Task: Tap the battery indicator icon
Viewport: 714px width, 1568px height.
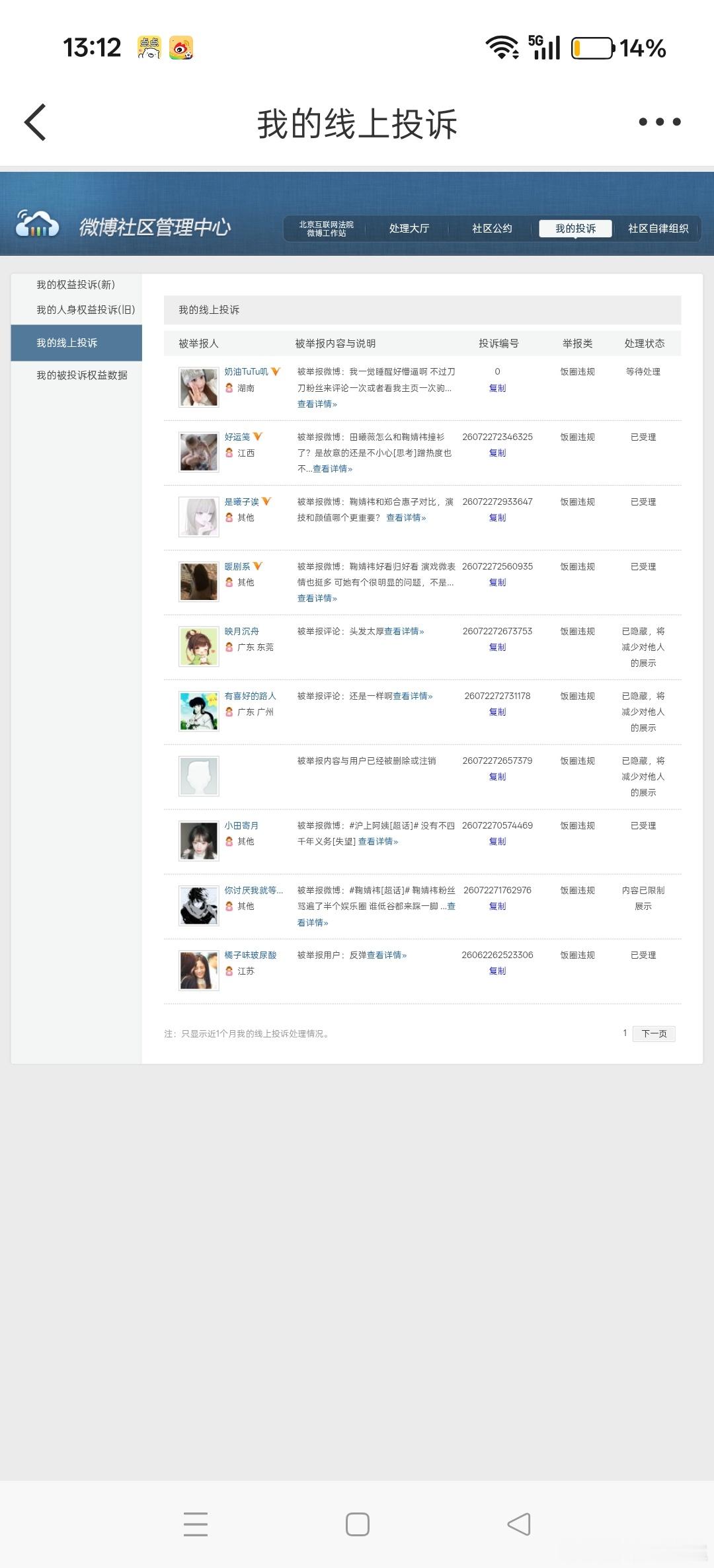Action: [593, 48]
